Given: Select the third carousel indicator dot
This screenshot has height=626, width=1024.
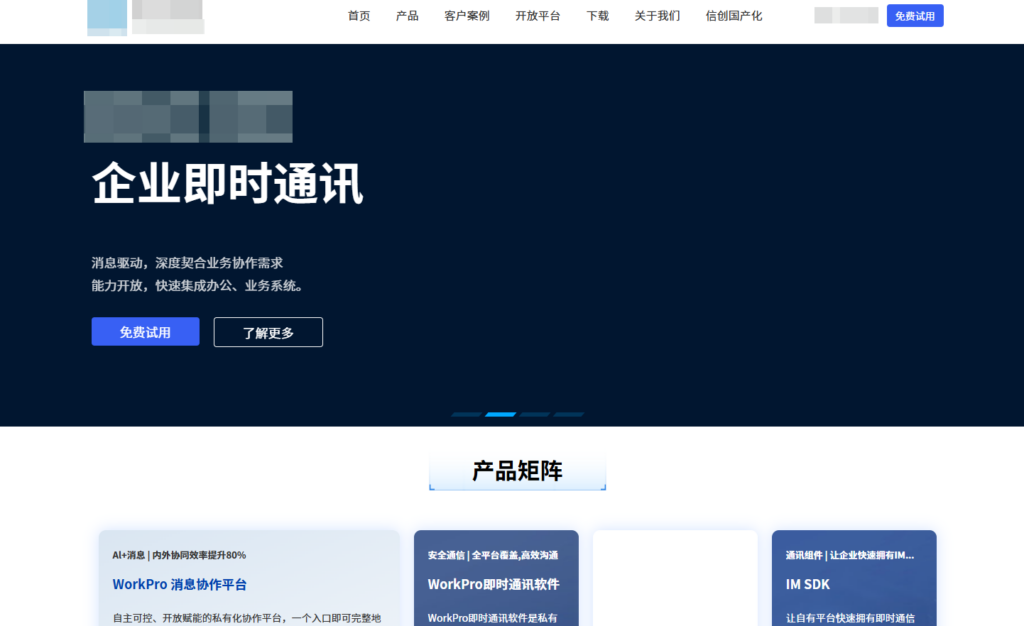Looking at the screenshot, I should pos(534,413).
